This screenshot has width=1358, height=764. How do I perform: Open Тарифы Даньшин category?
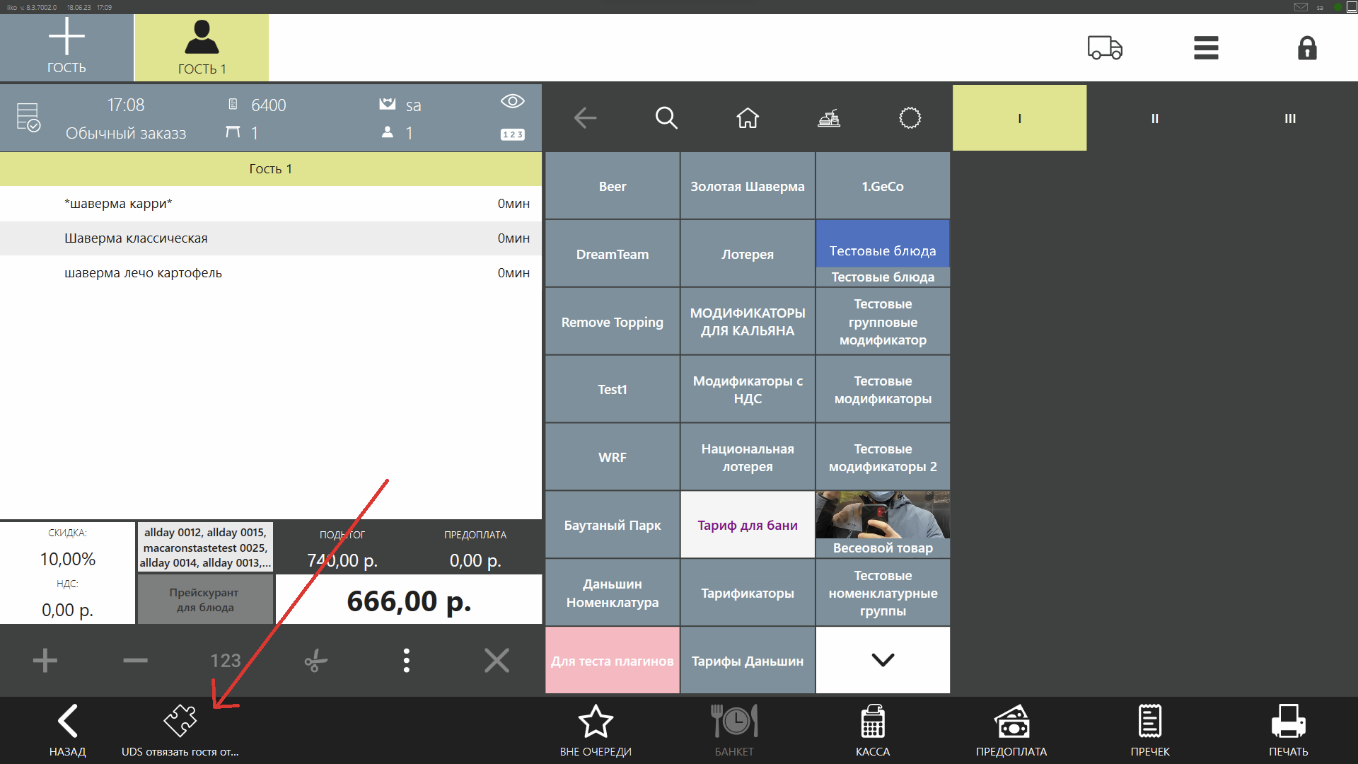pyautogui.click(x=747, y=661)
